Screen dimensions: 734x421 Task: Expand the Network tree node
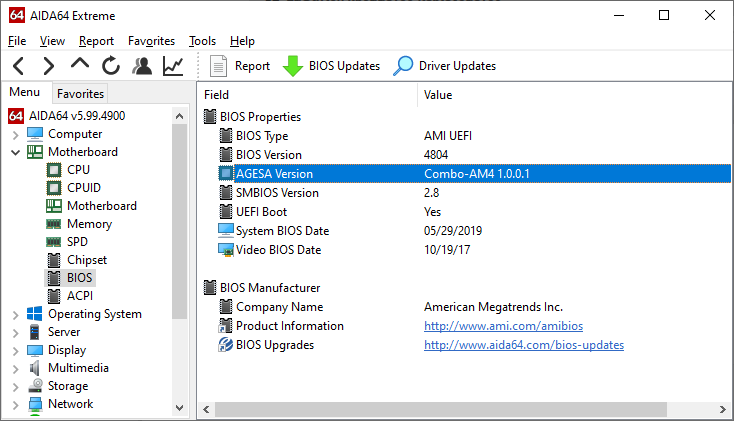pyautogui.click(x=15, y=405)
